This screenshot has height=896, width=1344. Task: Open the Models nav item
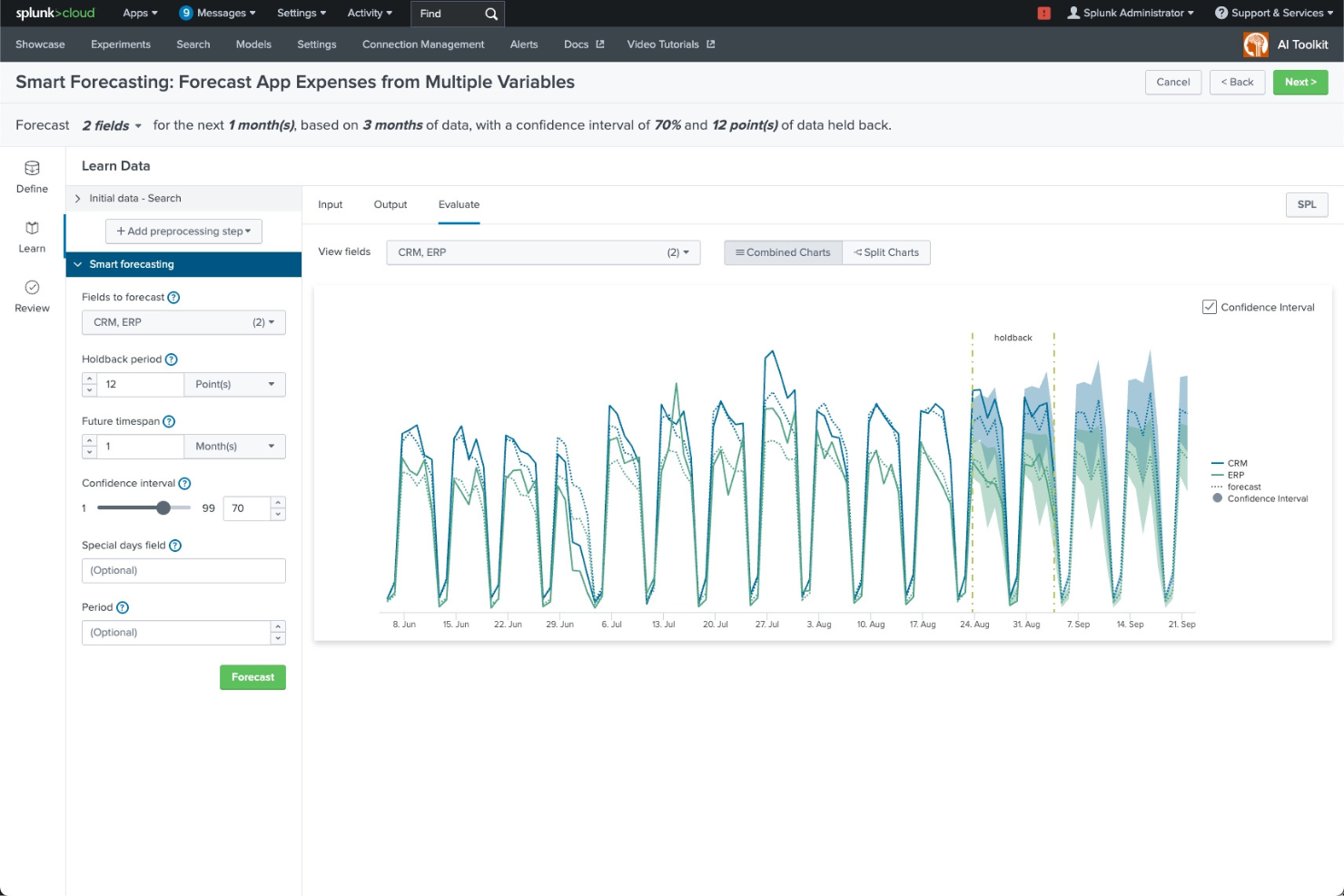(253, 44)
